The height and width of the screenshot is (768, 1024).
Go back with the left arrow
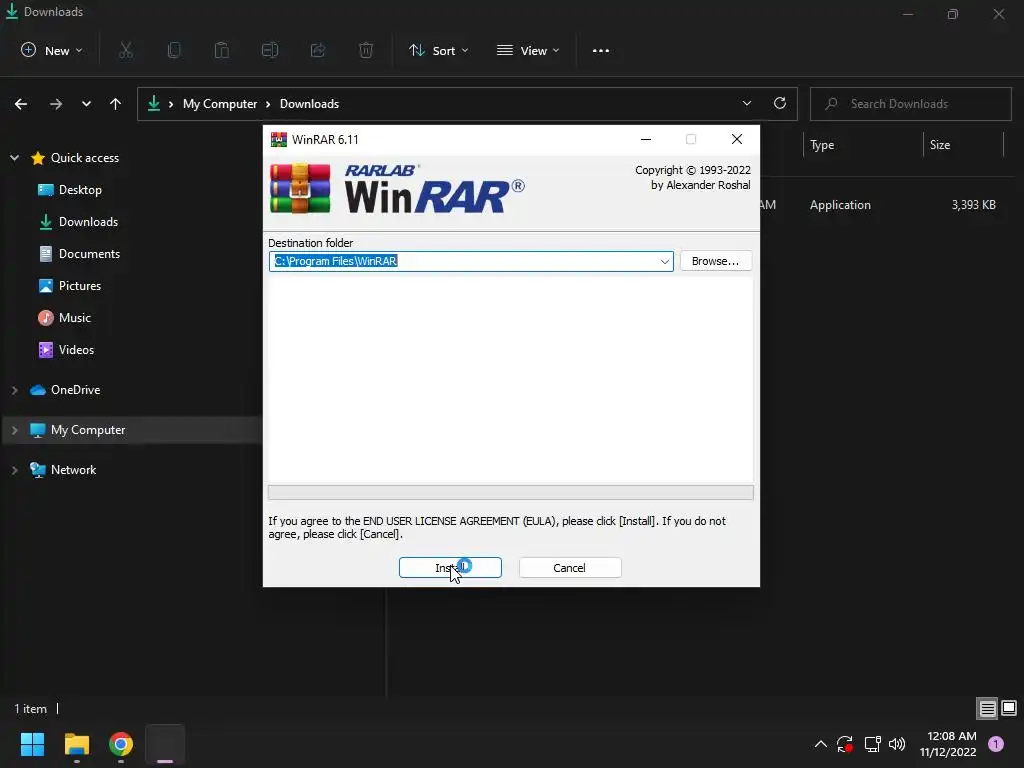tap(21, 104)
